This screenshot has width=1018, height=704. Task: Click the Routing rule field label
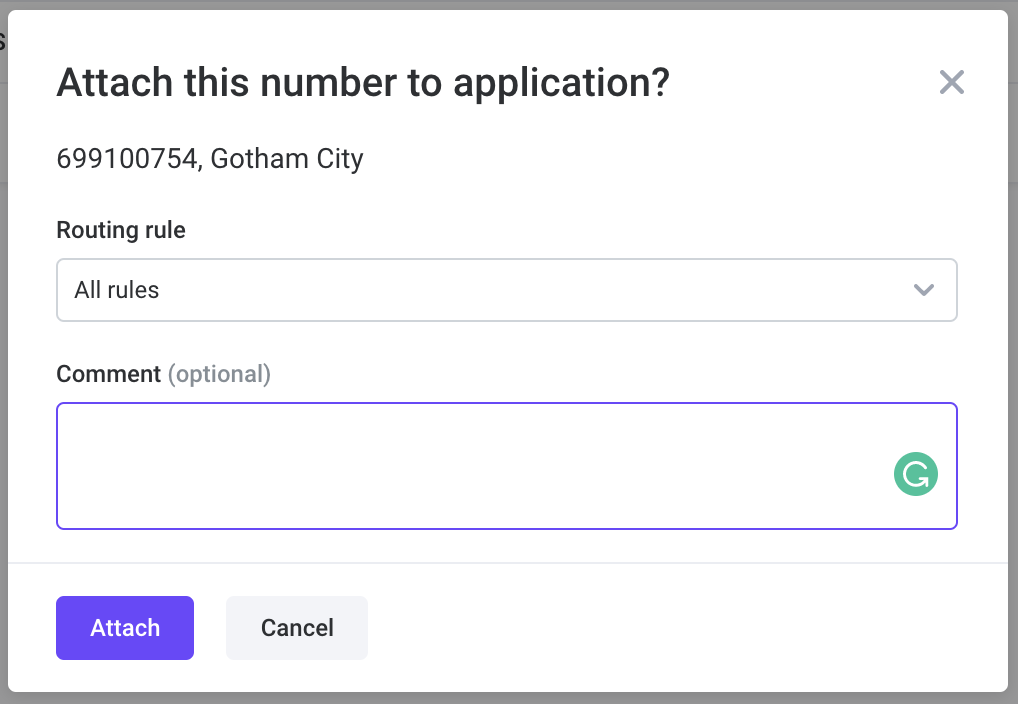click(x=121, y=230)
